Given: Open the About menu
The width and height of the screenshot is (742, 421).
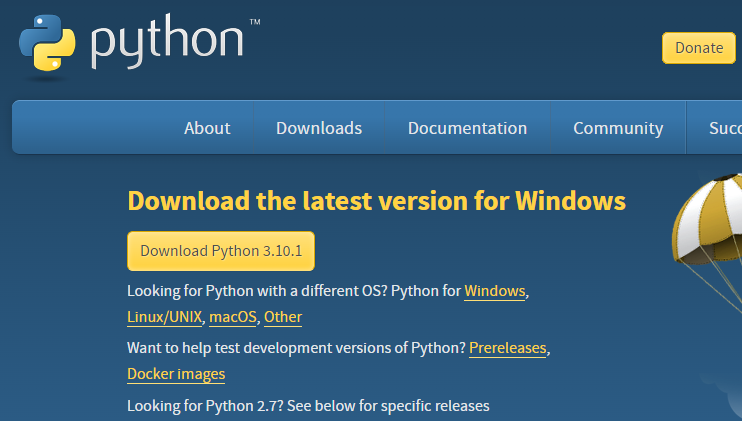Looking at the screenshot, I should tap(207, 128).
